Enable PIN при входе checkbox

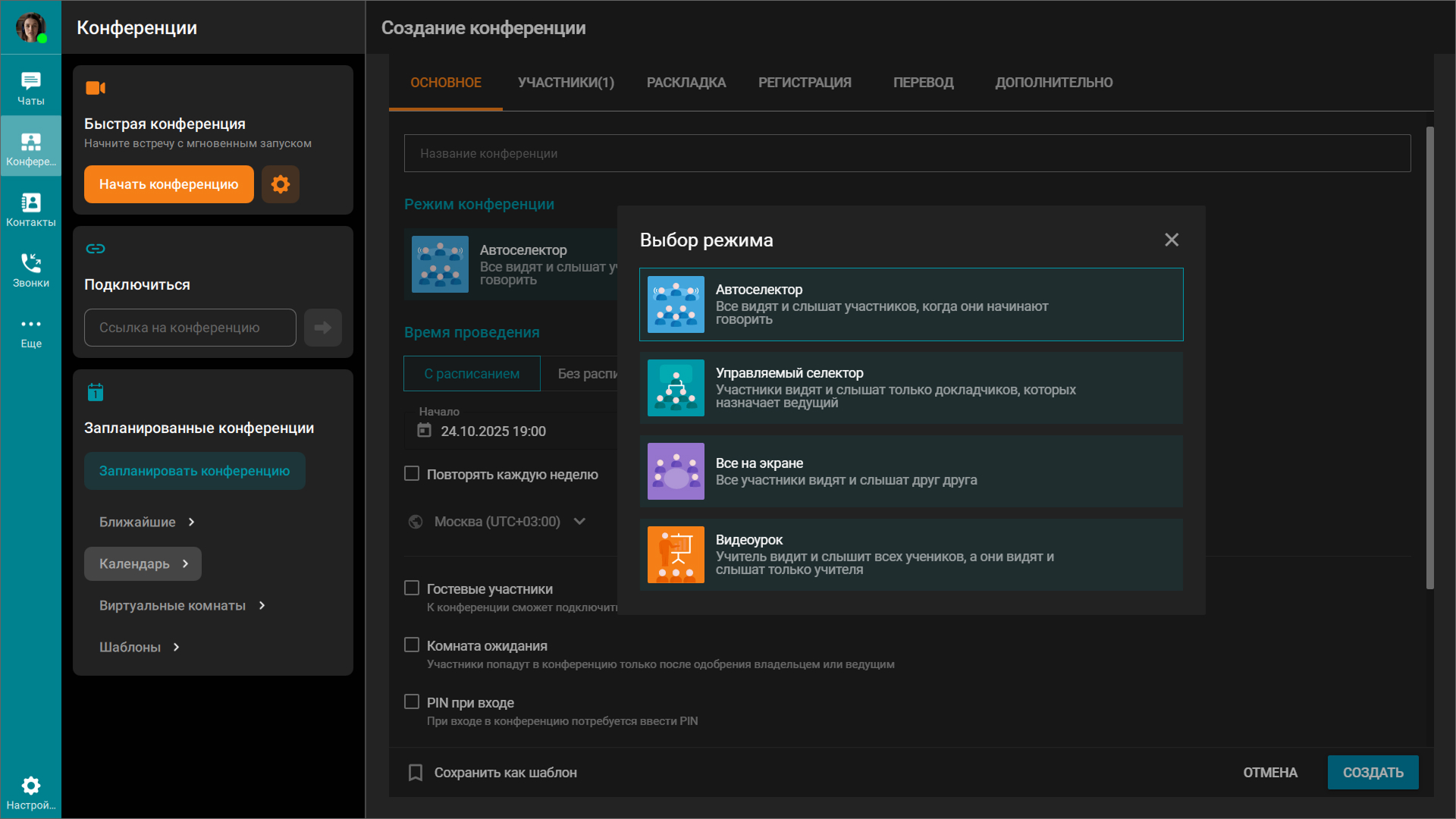(x=412, y=702)
